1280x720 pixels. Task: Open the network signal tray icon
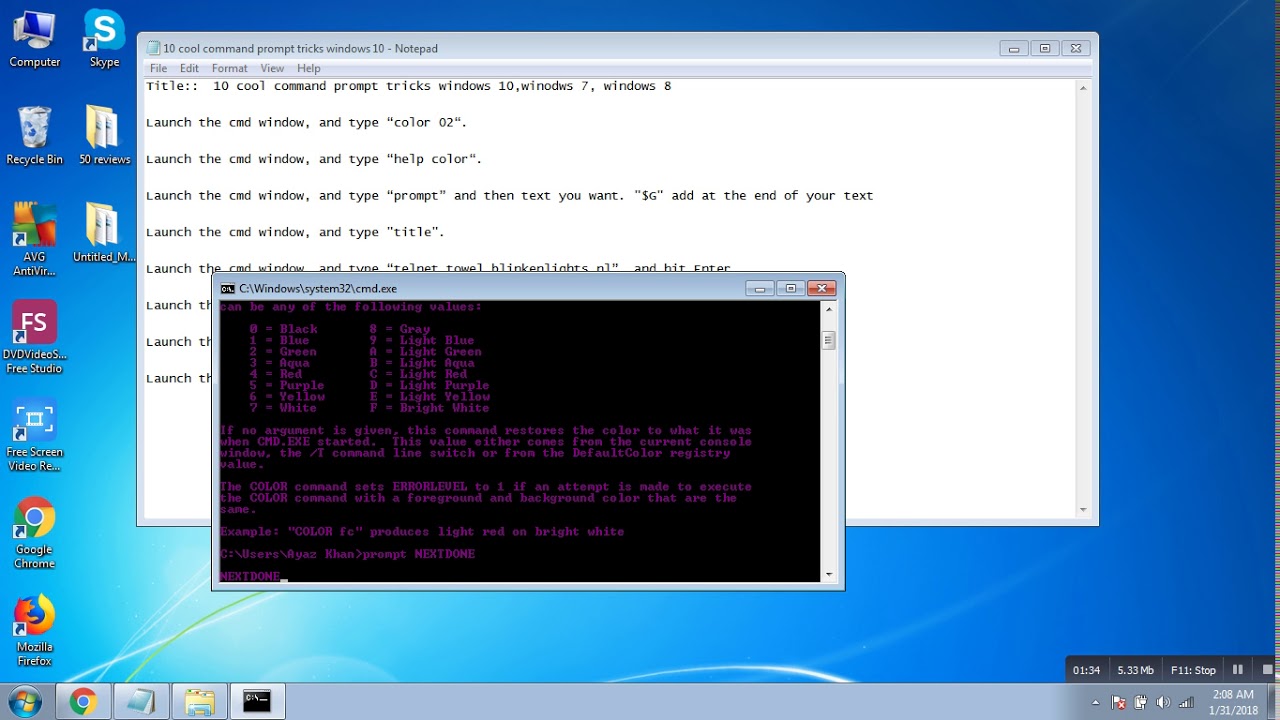1187,702
